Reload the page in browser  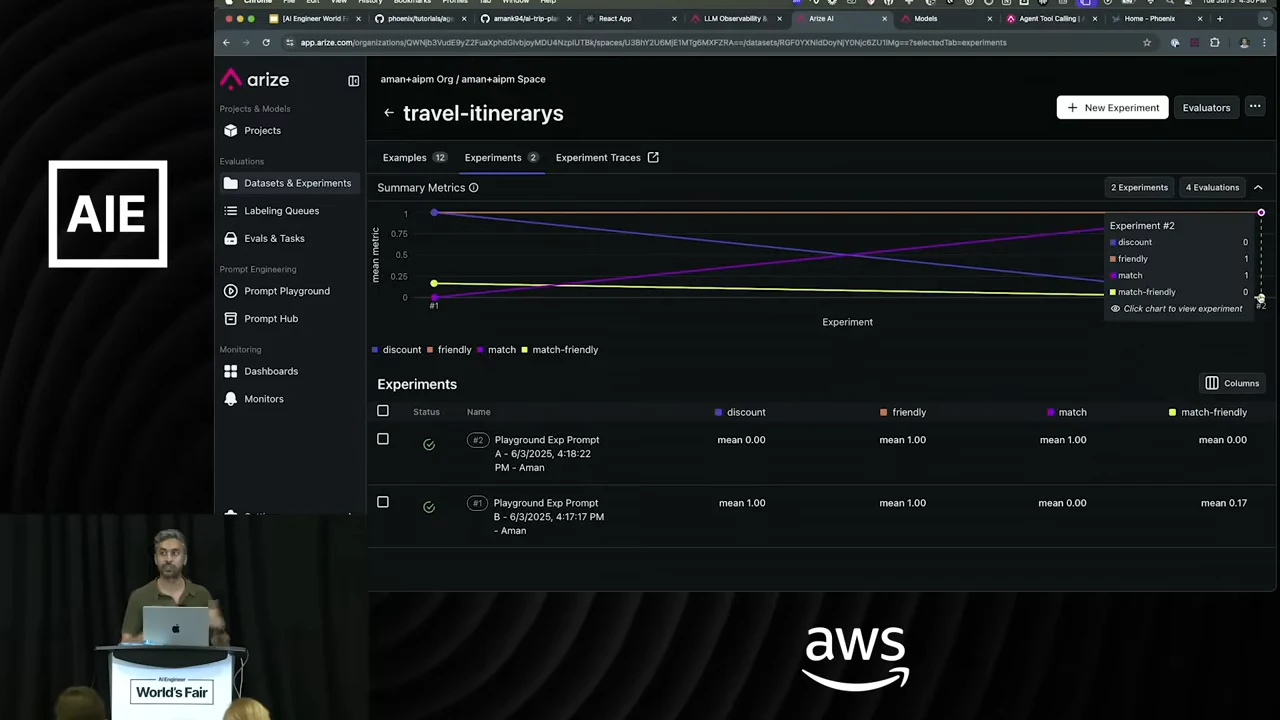coord(266,42)
